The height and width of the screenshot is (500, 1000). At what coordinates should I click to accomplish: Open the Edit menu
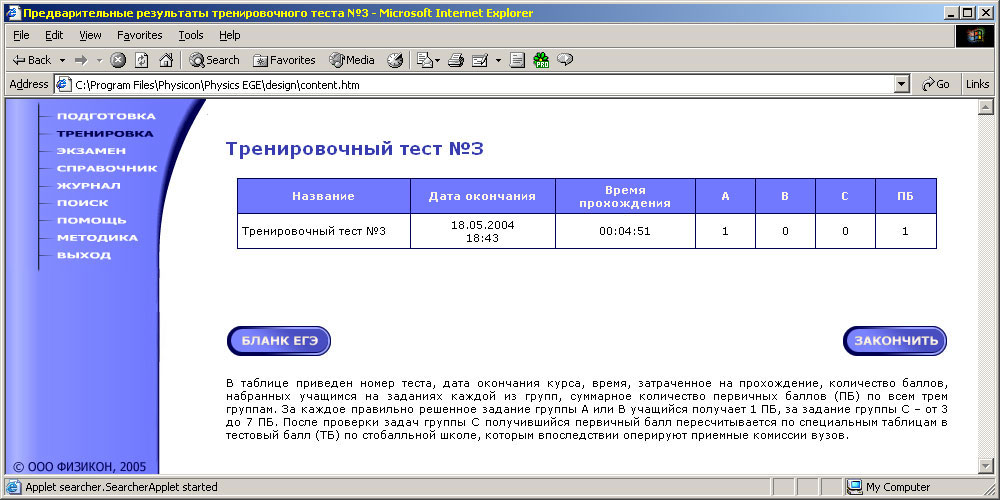click(x=54, y=35)
